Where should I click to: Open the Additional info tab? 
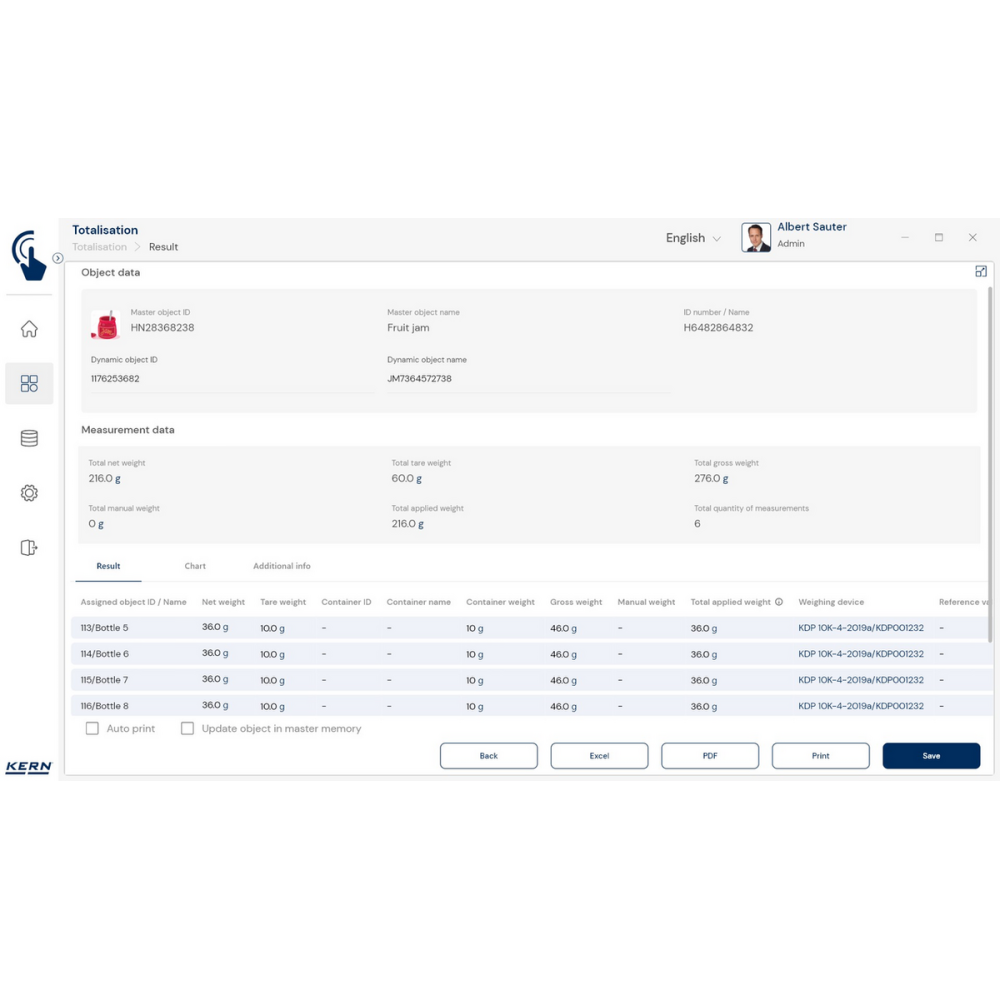[281, 566]
